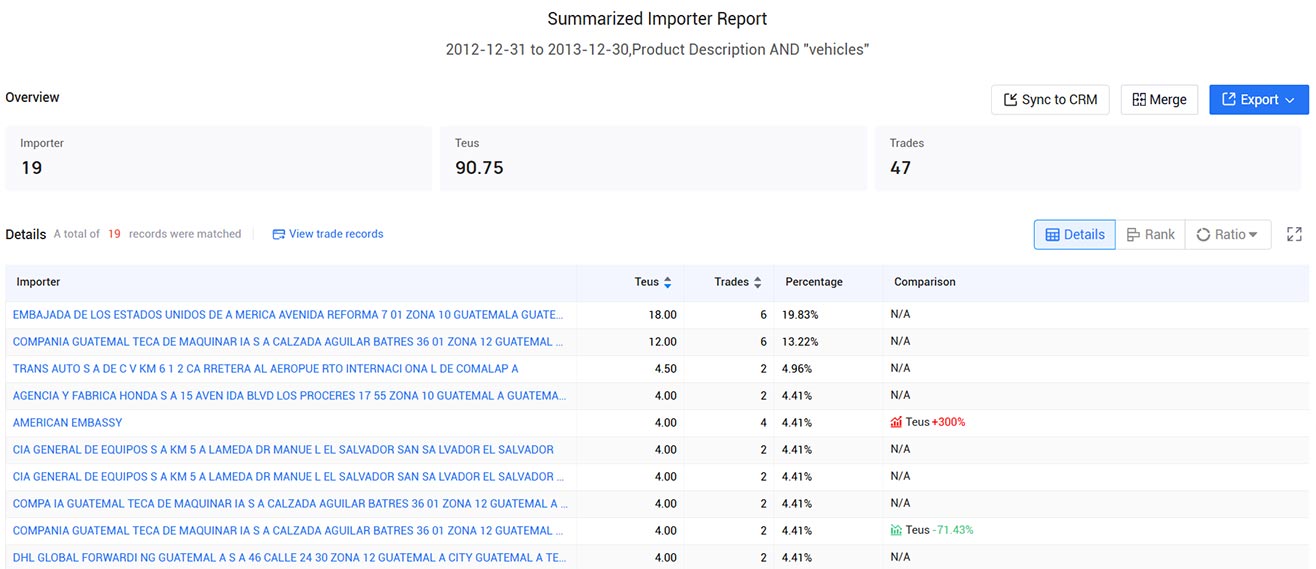The height and width of the screenshot is (569, 1316).
Task: Open the TRANS AUTO S A importer link
Action: [x=266, y=368]
